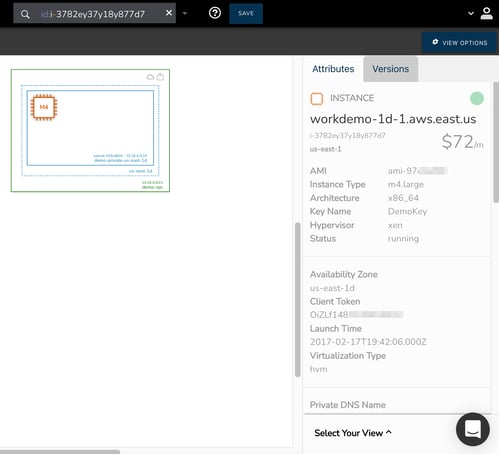
Task: Click the cloud icon in VPC box
Action: click(150, 77)
